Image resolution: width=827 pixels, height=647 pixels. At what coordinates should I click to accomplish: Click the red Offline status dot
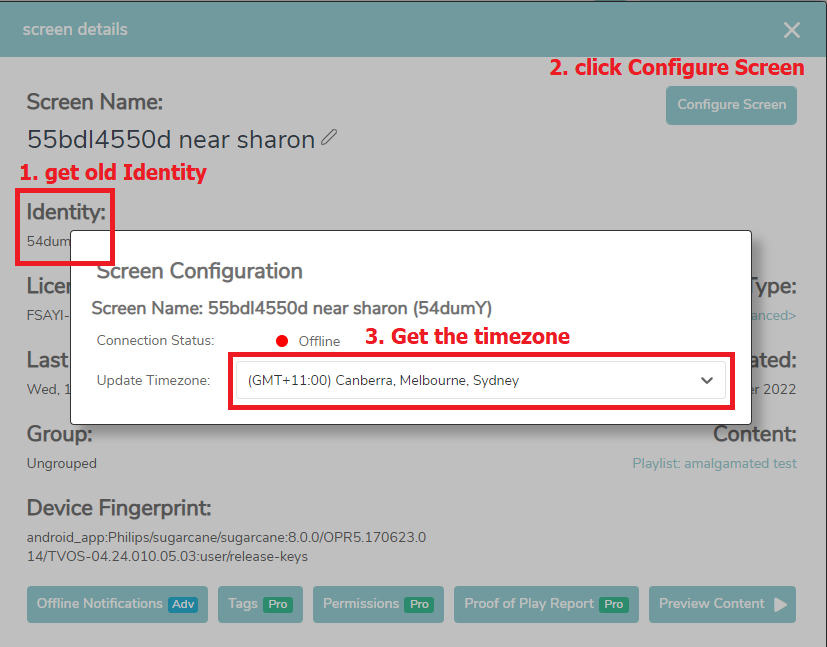[282, 341]
